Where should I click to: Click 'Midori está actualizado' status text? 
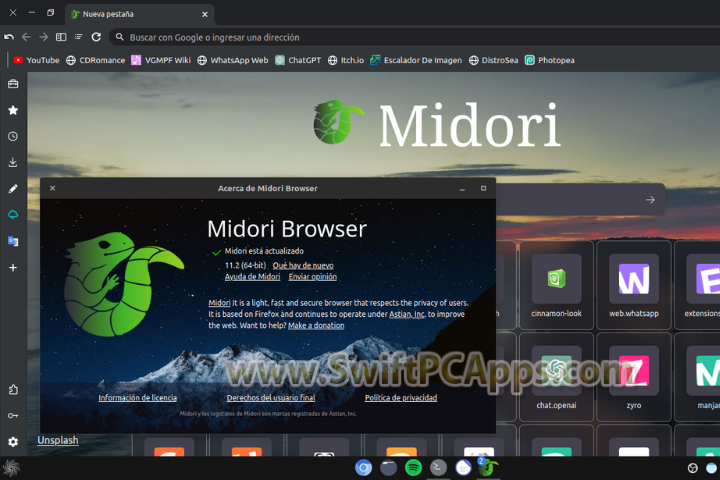(264, 251)
